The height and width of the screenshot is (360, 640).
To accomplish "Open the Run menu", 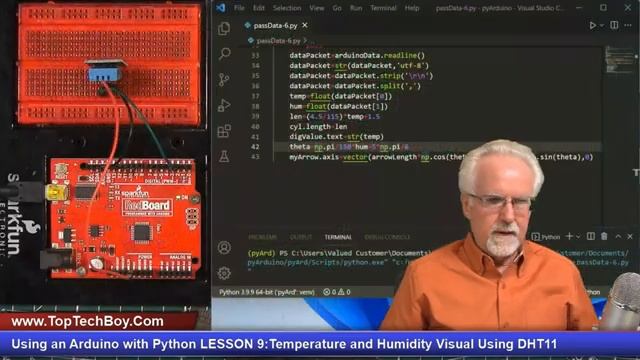I will 356,8.
